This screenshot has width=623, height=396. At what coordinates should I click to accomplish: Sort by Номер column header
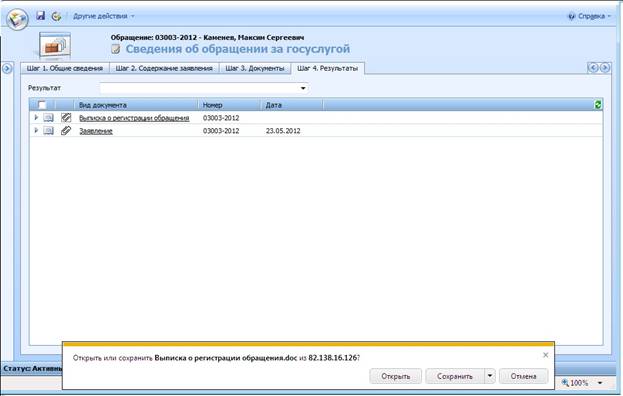[x=229, y=105]
